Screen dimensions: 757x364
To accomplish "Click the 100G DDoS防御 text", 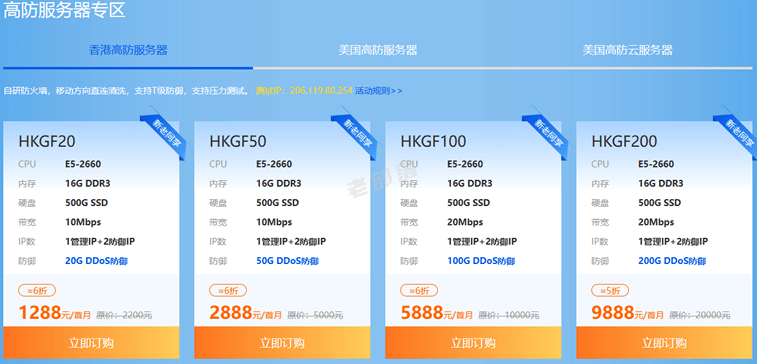I will [x=481, y=261].
